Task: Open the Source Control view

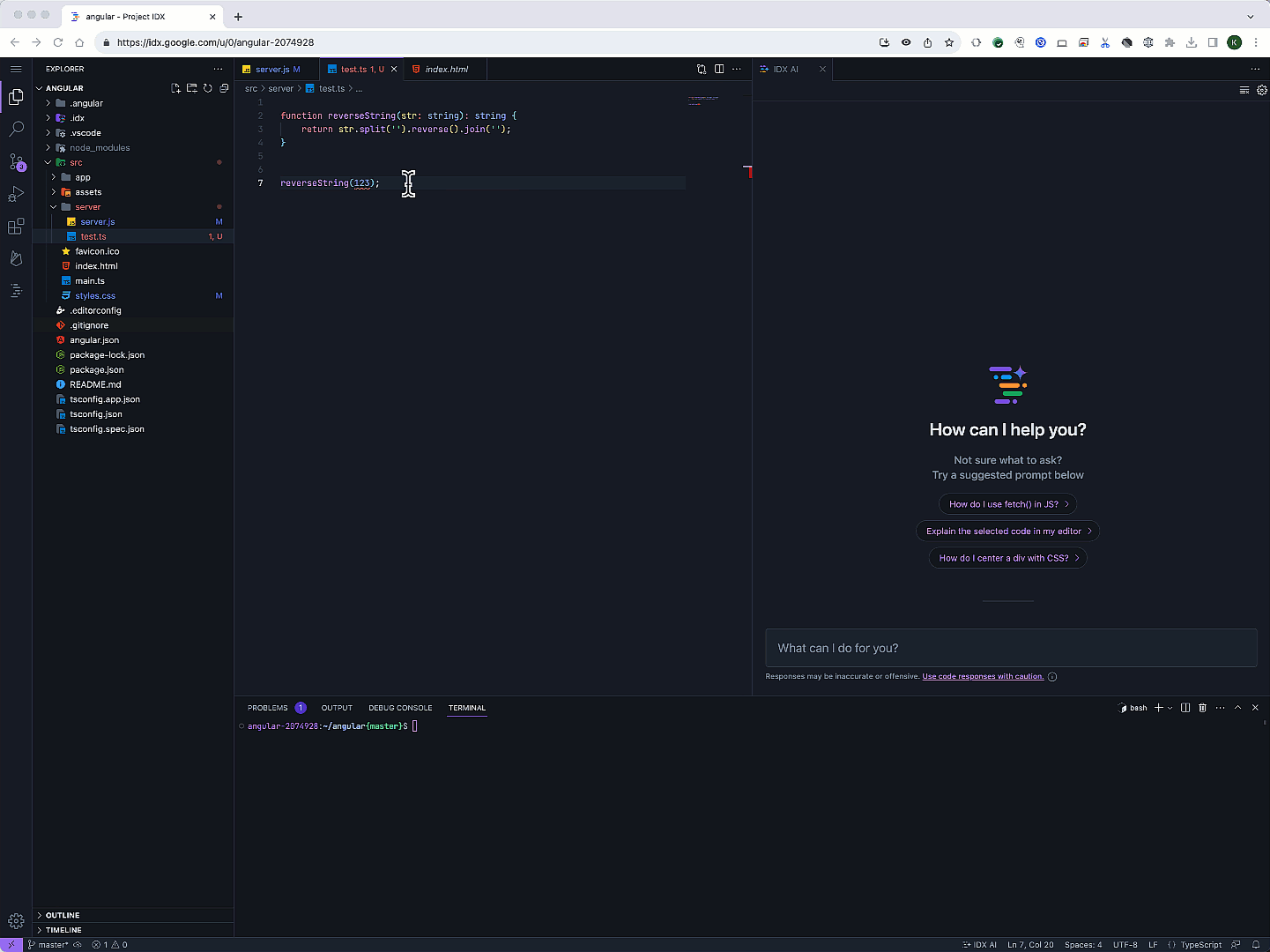Action: [16, 162]
